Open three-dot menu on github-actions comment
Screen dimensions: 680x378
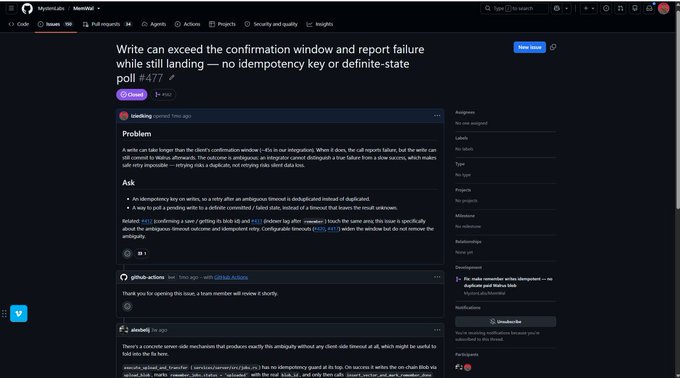[x=437, y=277]
